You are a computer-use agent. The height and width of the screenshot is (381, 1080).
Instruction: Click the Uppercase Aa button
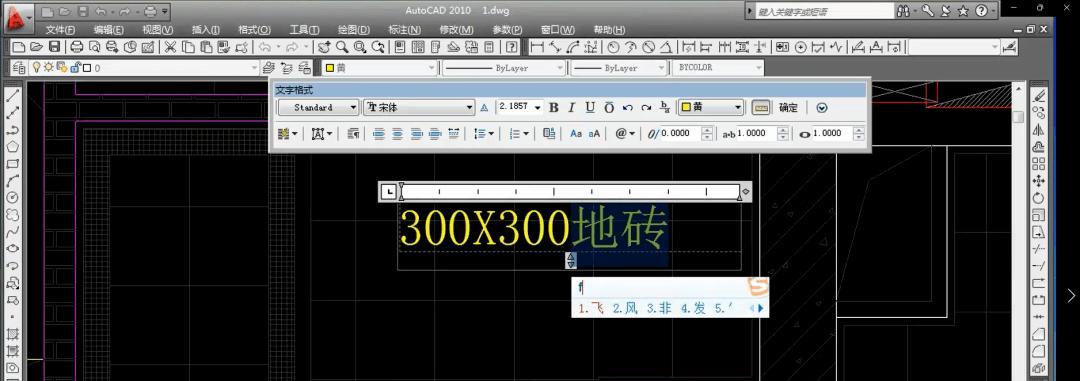click(576, 134)
